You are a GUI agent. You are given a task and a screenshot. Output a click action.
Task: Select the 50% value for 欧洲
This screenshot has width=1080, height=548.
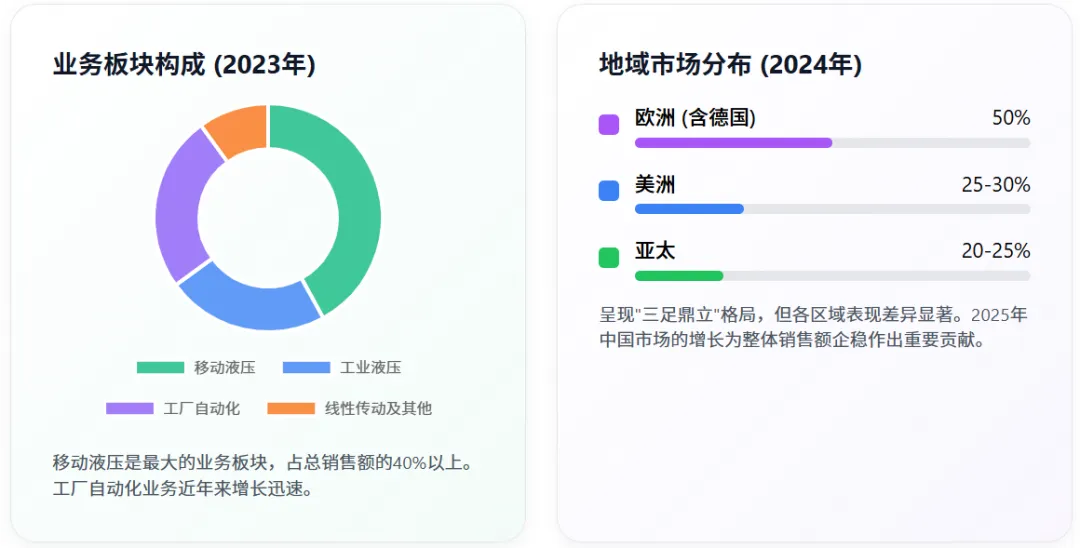[x=1011, y=118]
